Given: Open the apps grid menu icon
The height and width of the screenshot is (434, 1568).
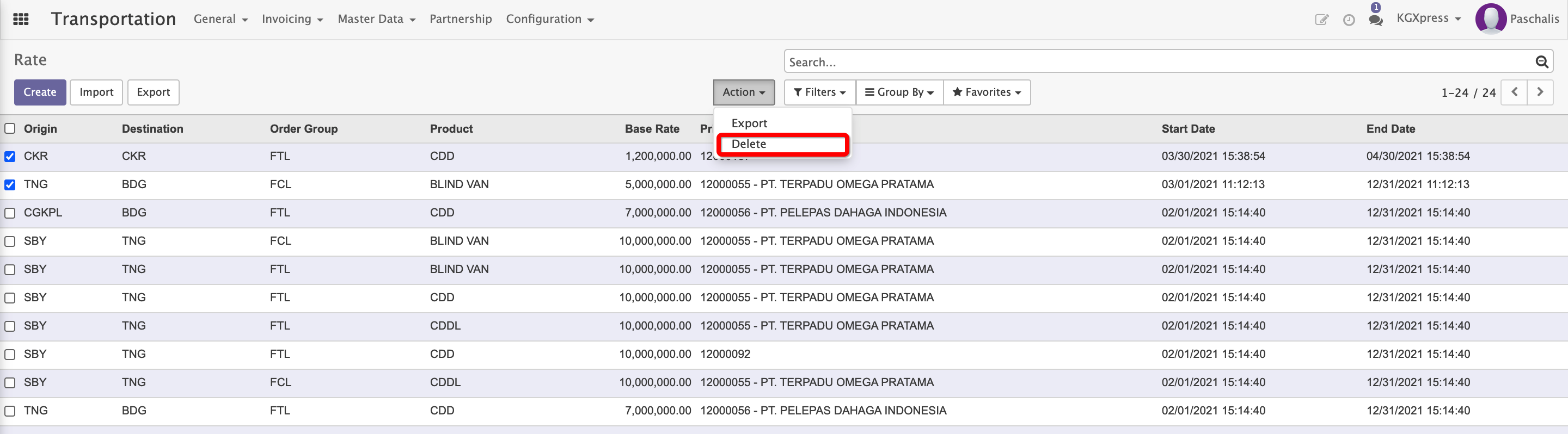Looking at the screenshot, I should click(21, 20).
